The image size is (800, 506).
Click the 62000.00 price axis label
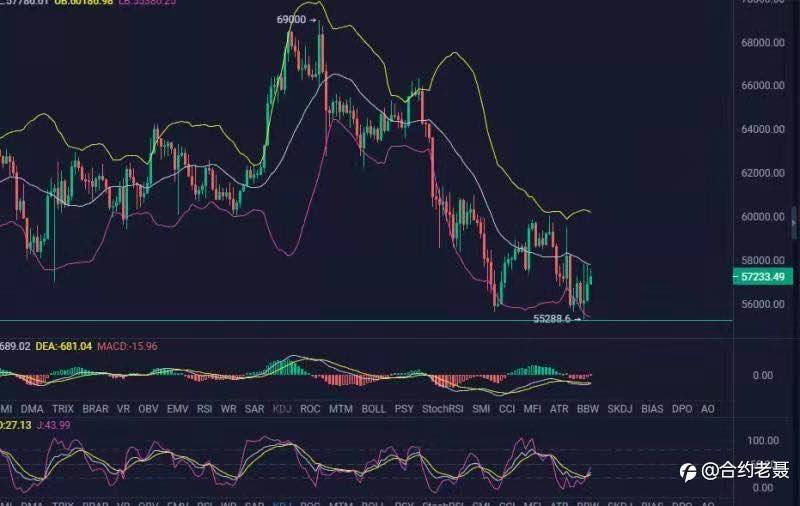click(x=763, y=173)
